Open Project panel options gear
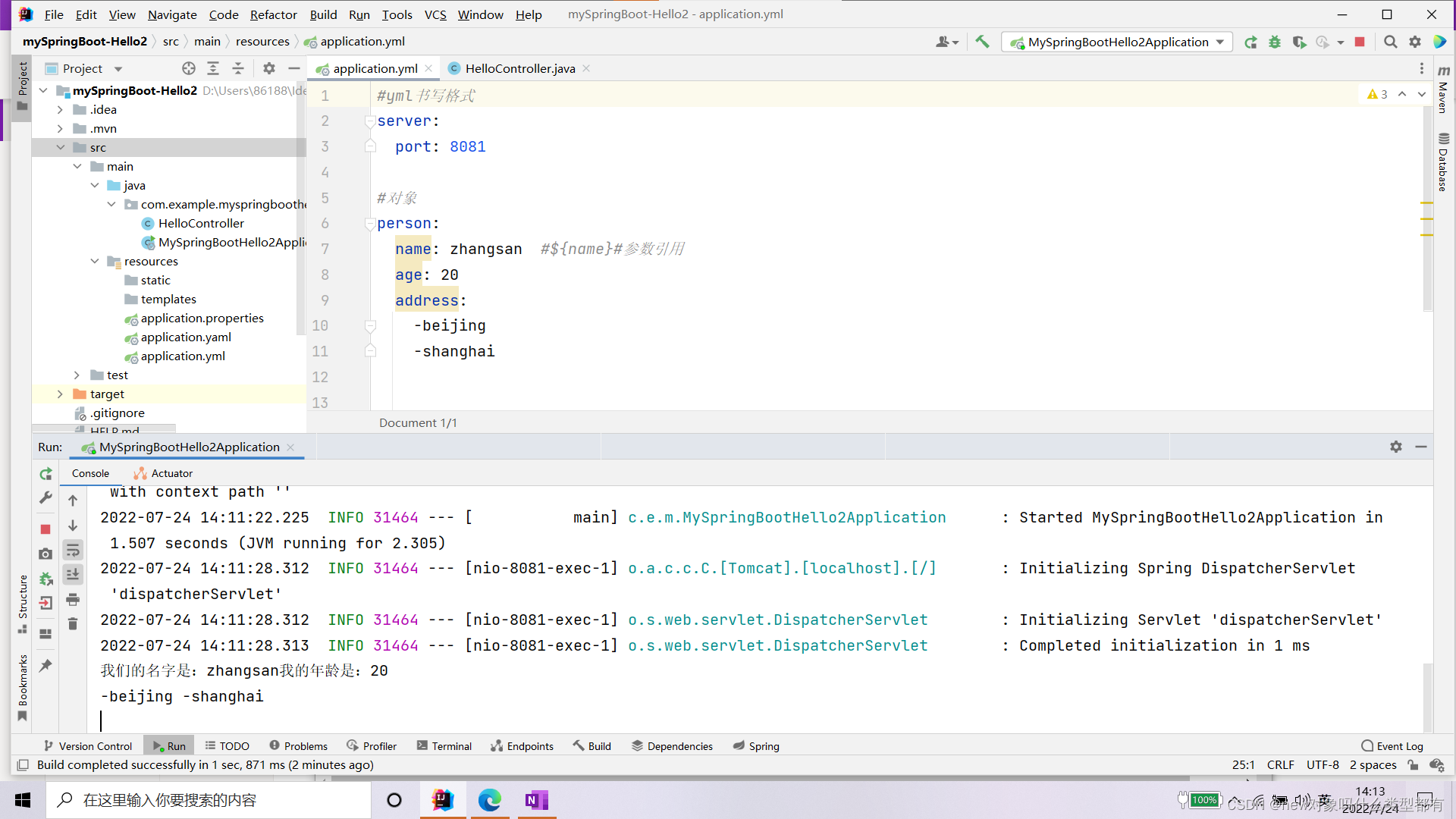The width and height of the screenshot is (1456, 819). pos(269,68)
